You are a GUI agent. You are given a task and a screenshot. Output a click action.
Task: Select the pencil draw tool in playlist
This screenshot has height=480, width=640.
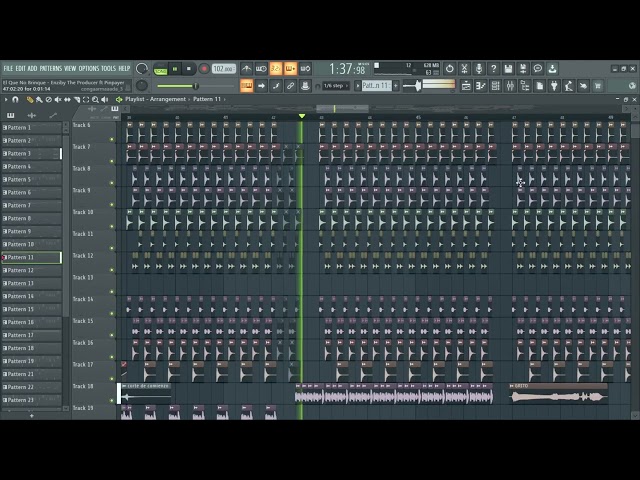point(30,99)
